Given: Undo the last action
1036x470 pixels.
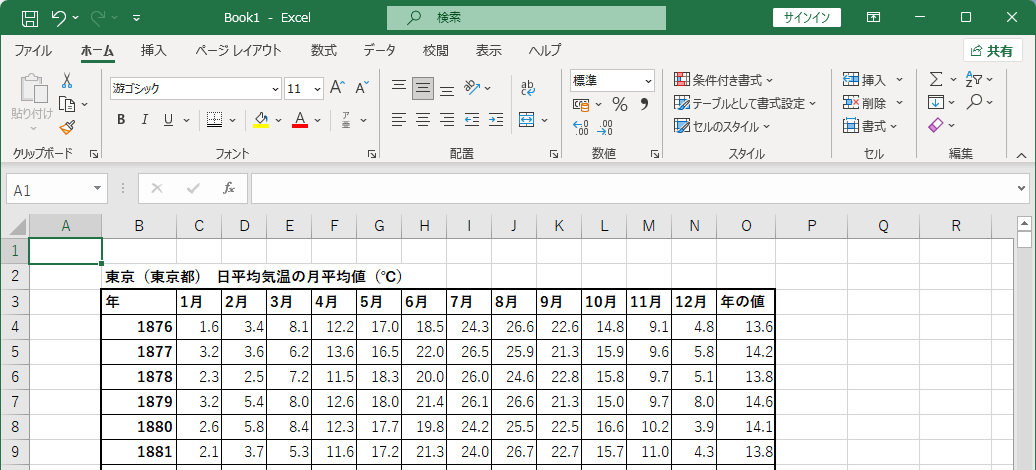Looking at the screenshot, I should coord(59,18).
